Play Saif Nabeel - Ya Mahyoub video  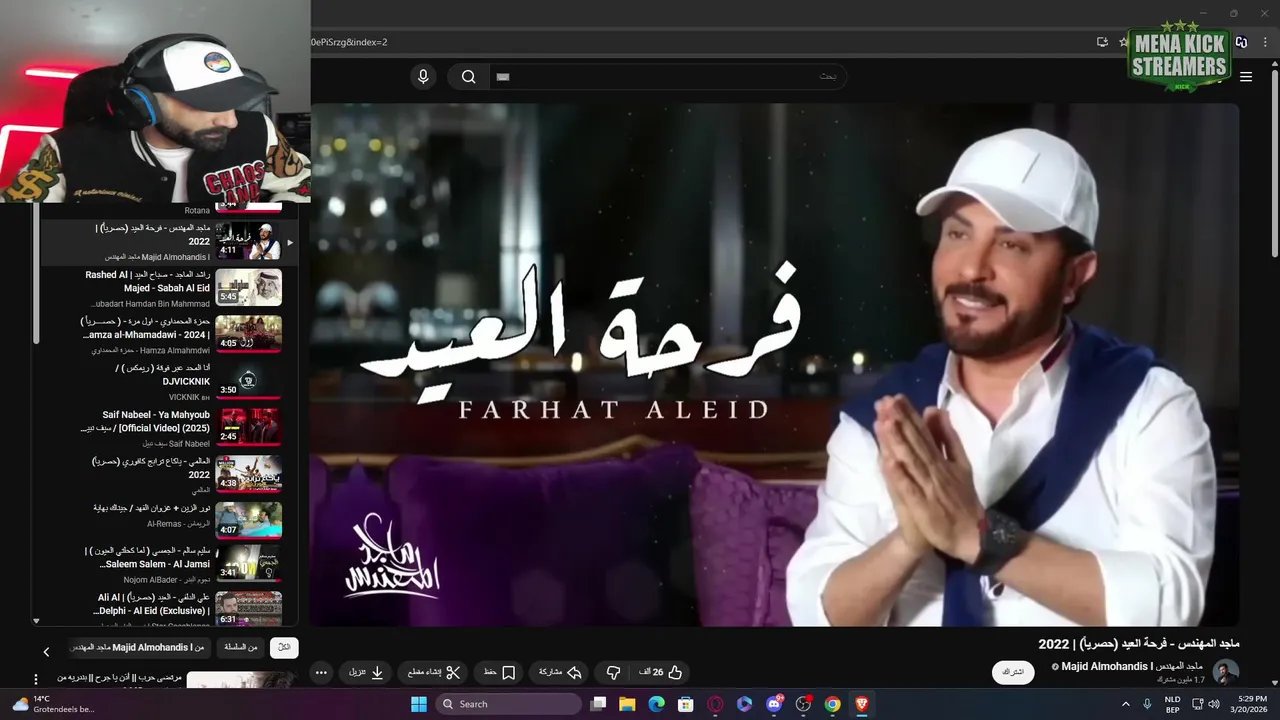(249, 427)
